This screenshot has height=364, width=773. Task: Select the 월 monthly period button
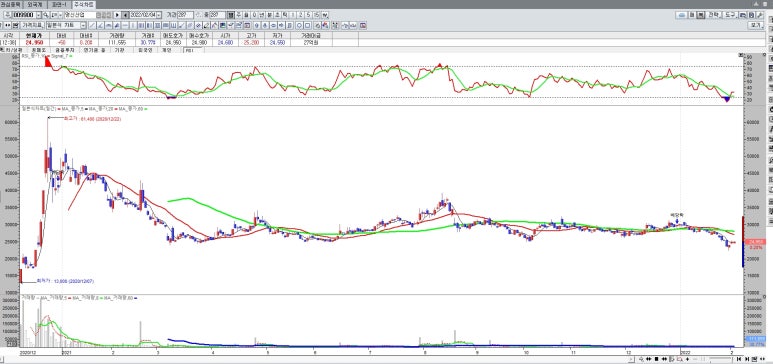coord(246,15)
